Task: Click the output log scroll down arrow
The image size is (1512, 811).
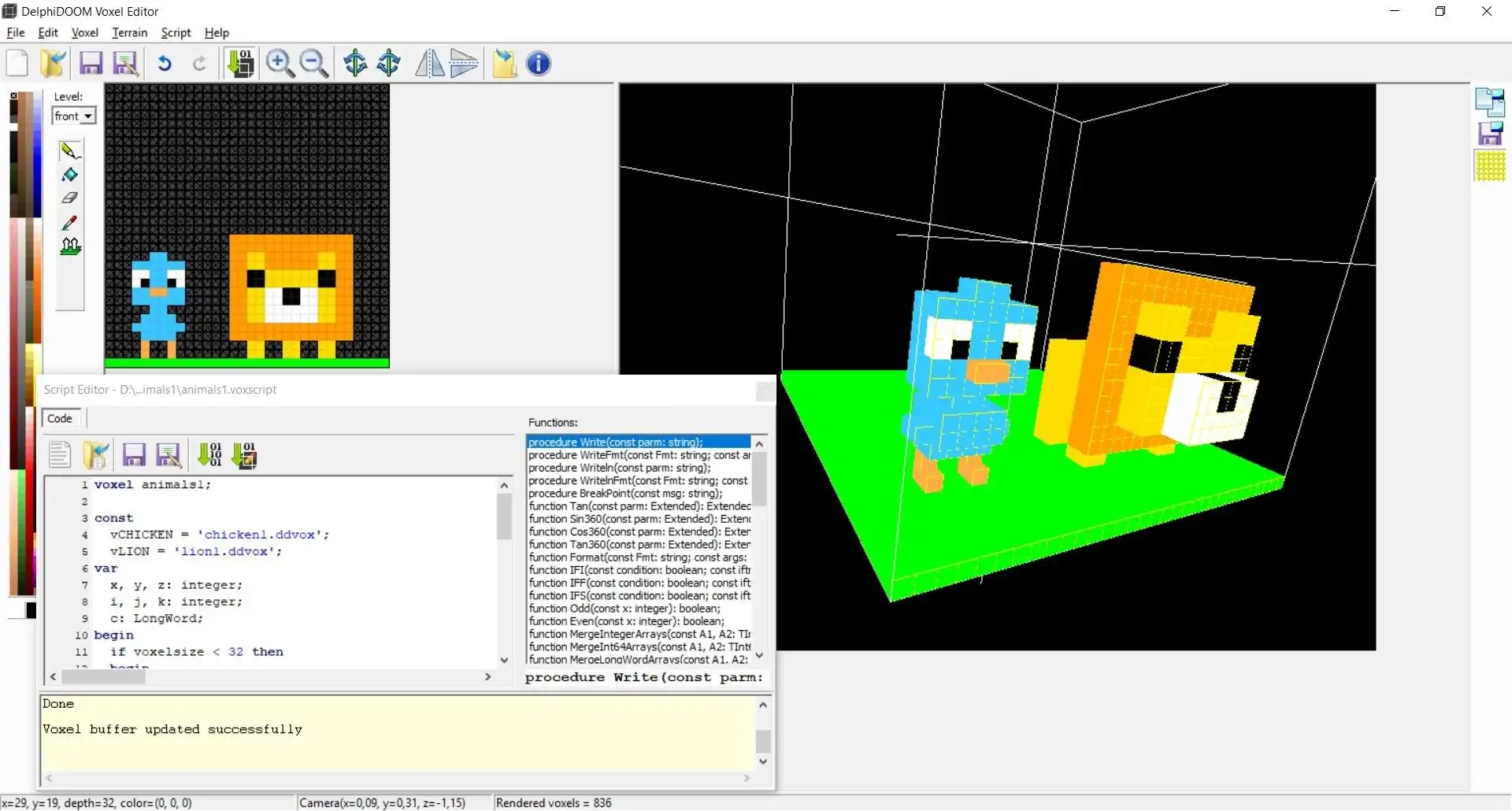Action: pyautogui.click(x=763, y=761)
